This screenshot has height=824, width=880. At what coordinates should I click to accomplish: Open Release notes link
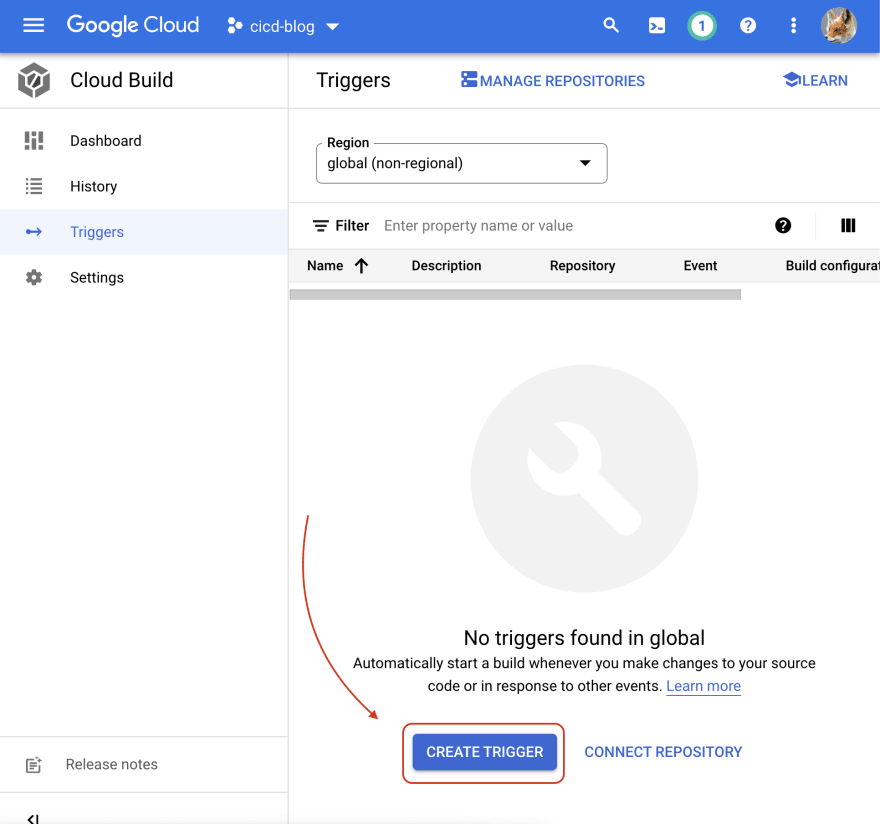pyautogui.click(x=112, y=765)
